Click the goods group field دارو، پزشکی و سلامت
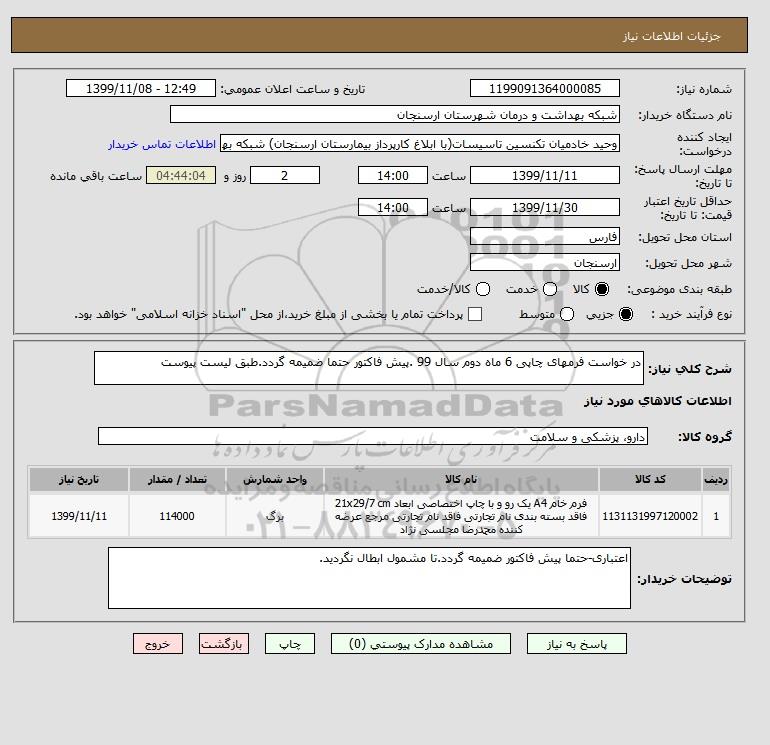 coord(373,436)
